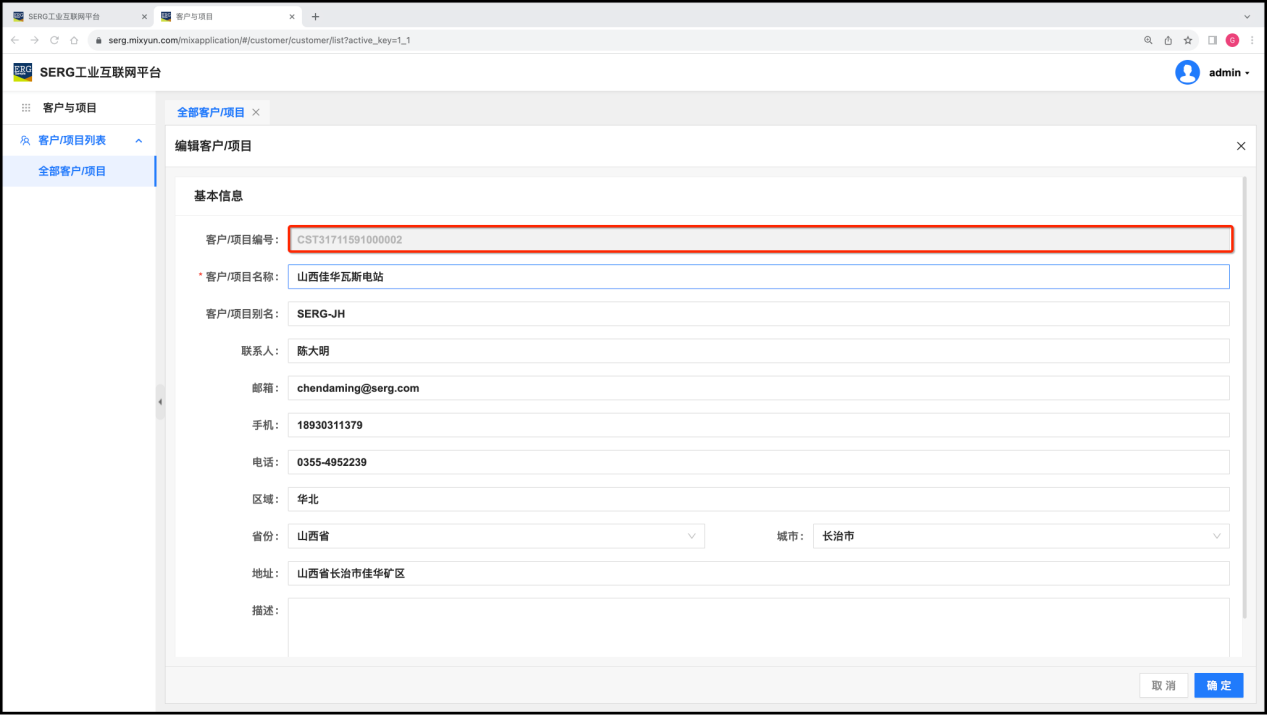Image resolution: width=1267 pixels, height=715 pixels.
Task: Open a new browser tab with the plus icon
Action: (315, 16)
